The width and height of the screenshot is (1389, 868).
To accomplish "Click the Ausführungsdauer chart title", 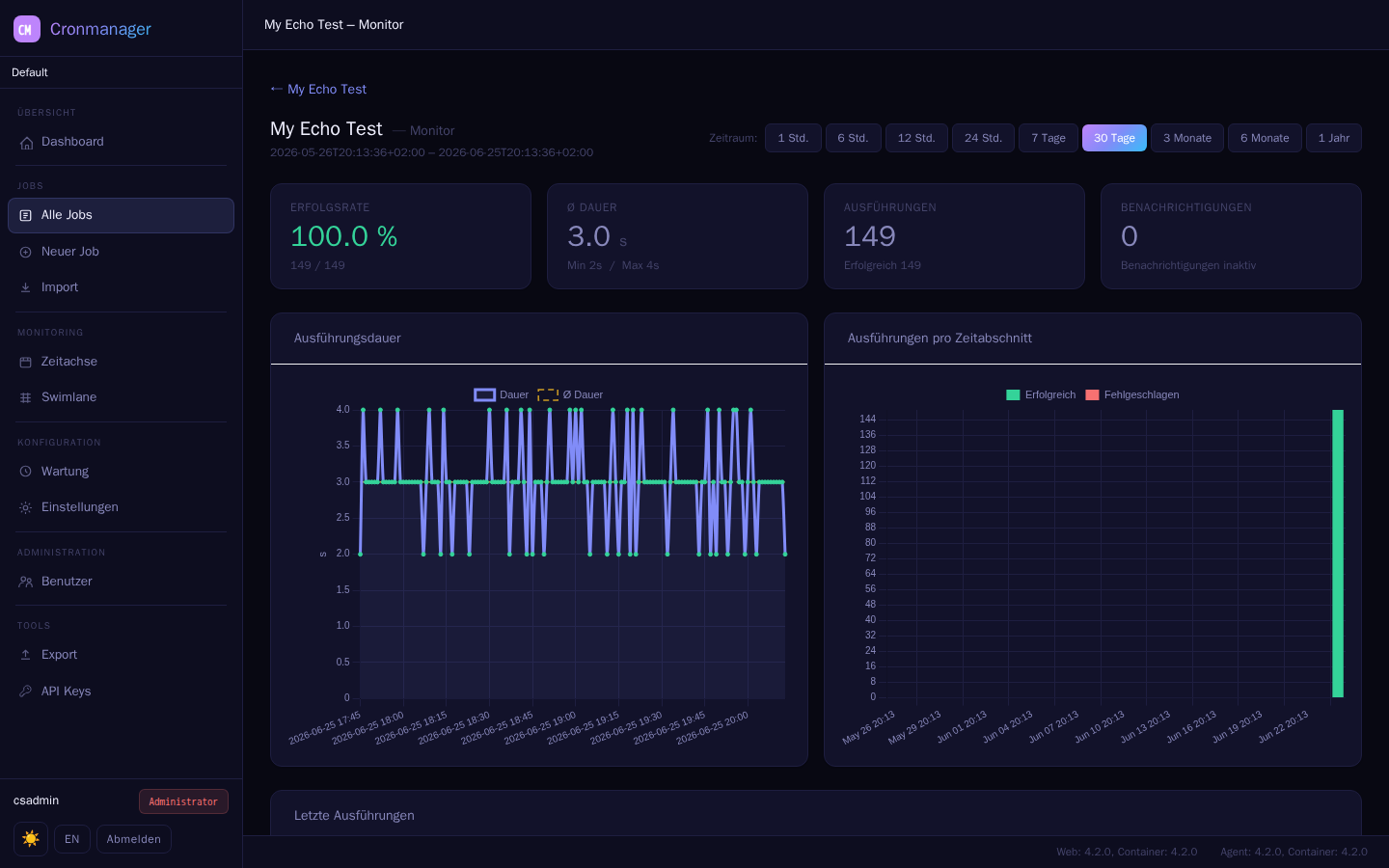I will tap(347, 338).
